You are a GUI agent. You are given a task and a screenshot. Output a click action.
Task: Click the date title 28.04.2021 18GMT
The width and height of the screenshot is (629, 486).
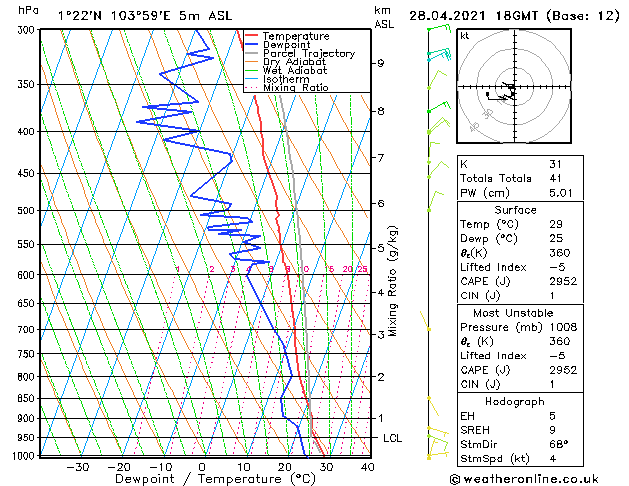514,15
